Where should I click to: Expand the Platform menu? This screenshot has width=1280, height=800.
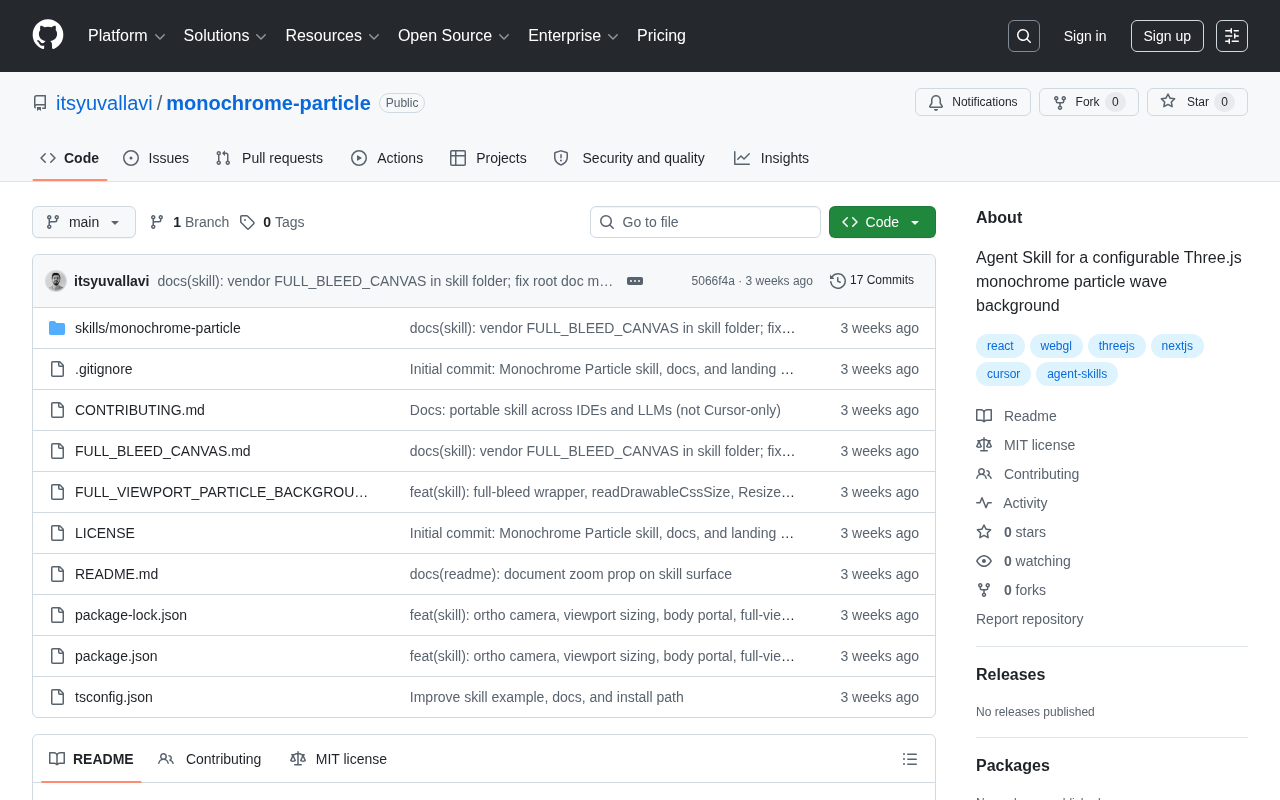point(127,36)
